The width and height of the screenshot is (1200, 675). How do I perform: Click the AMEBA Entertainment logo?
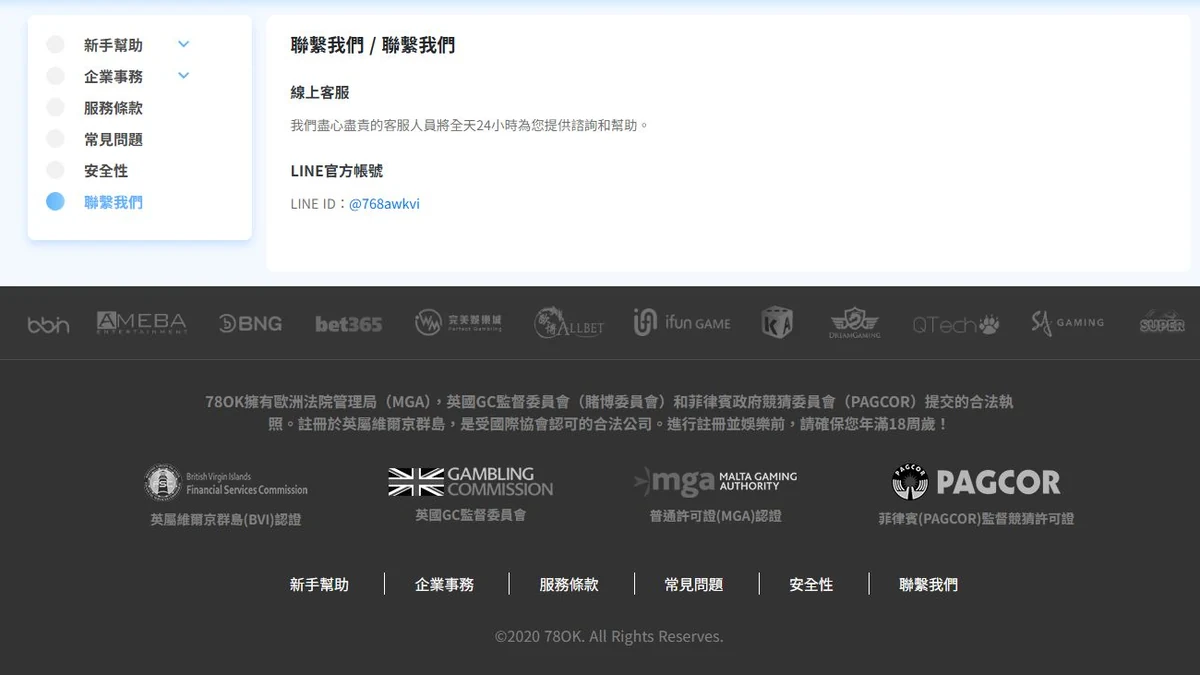pyautogui.click(x=141, y=323)
